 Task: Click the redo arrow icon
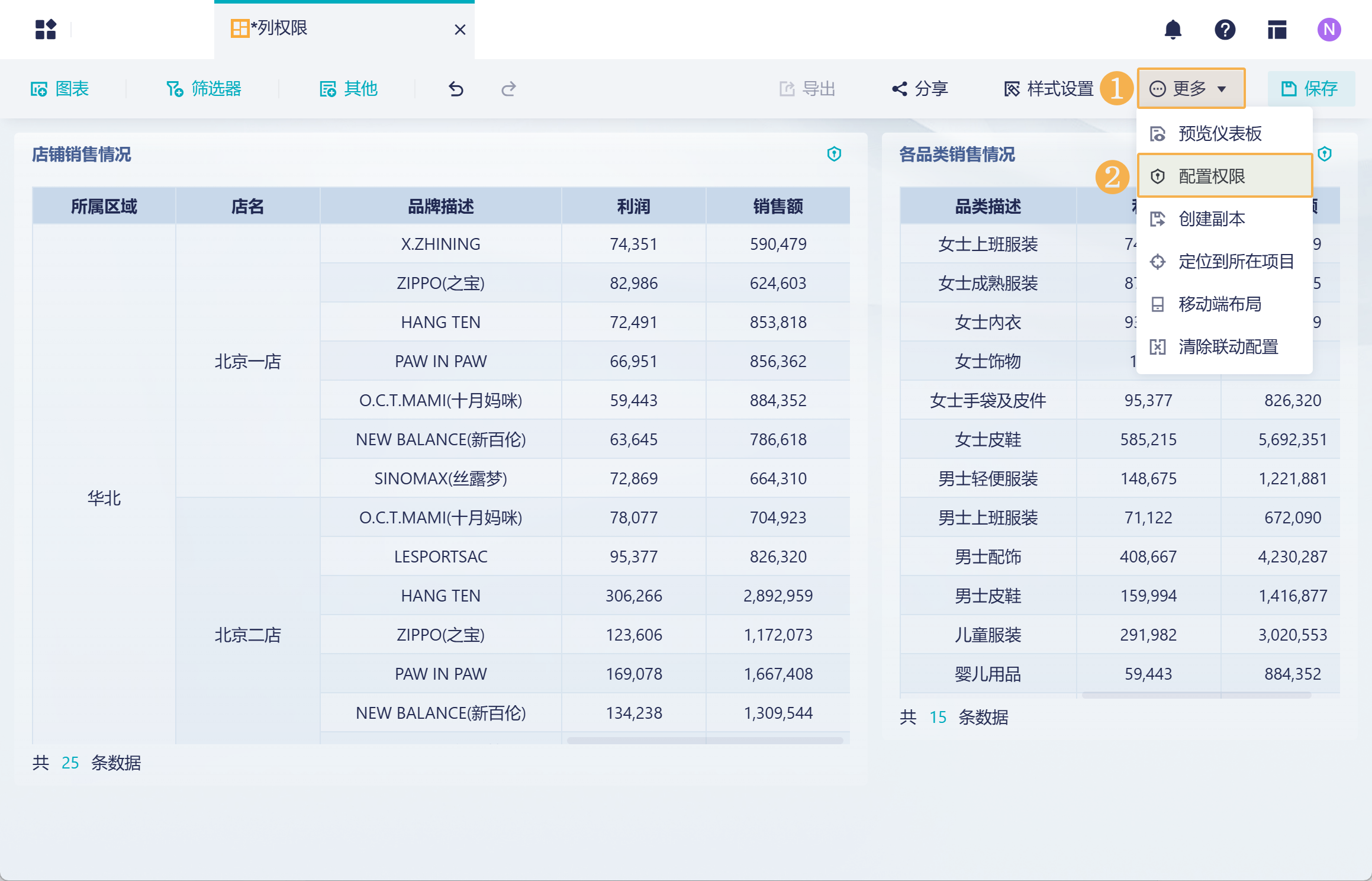click(508, 89)
